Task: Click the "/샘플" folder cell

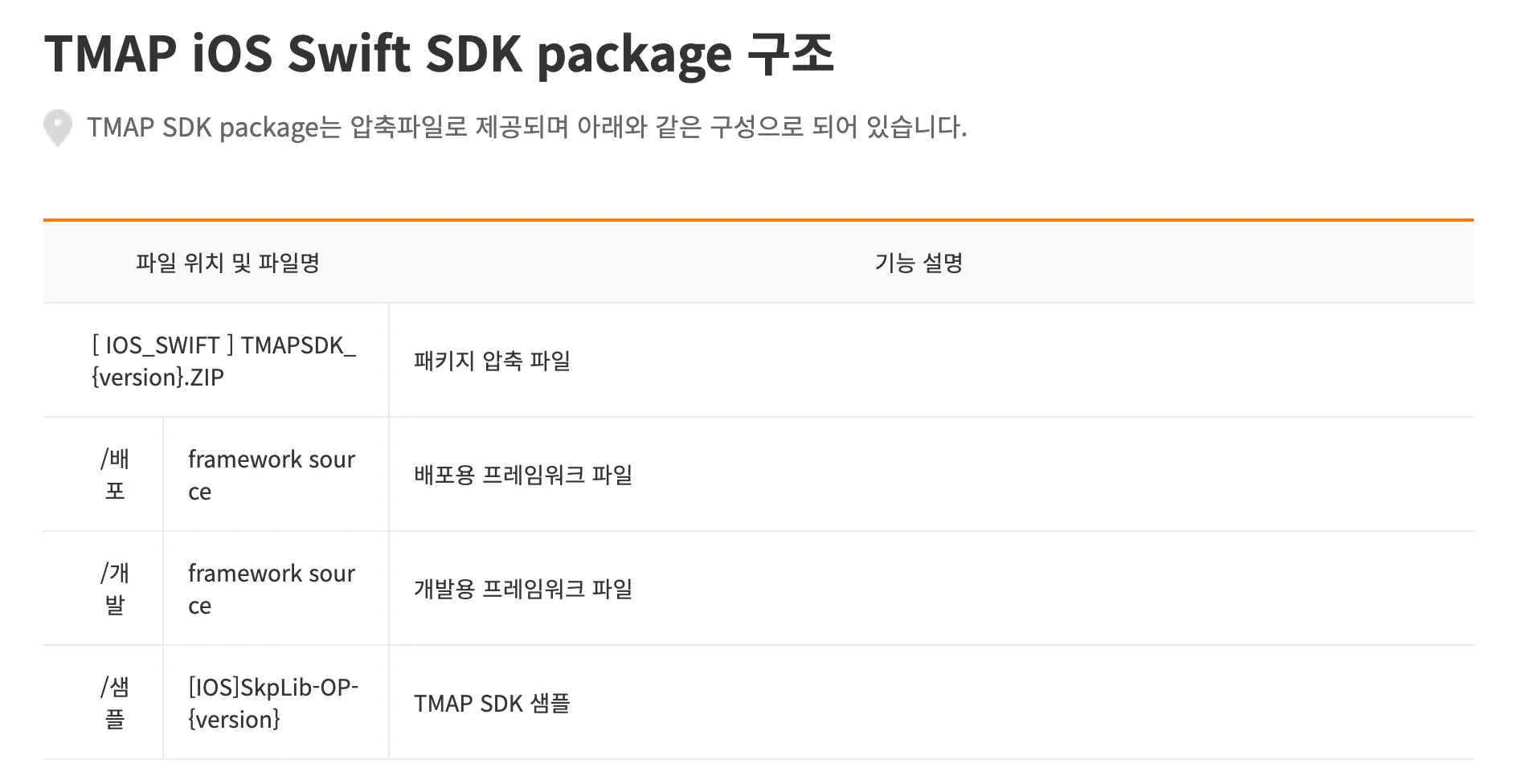Action: click(115, 703)
